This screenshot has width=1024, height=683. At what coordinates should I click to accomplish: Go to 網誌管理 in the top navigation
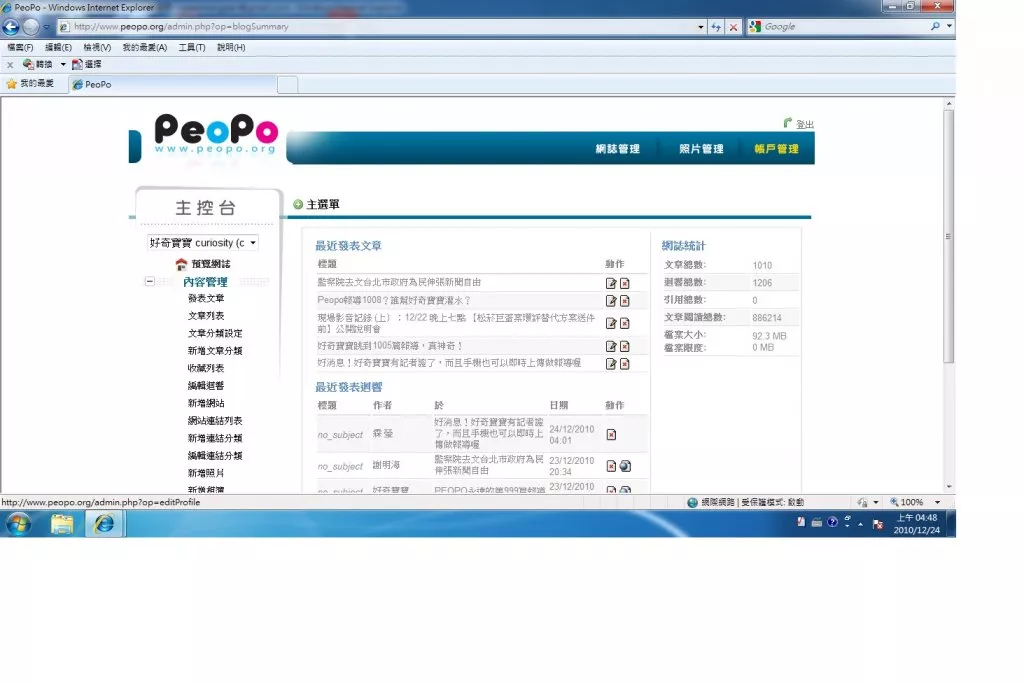pyautogui.click(x=617, y=149)
